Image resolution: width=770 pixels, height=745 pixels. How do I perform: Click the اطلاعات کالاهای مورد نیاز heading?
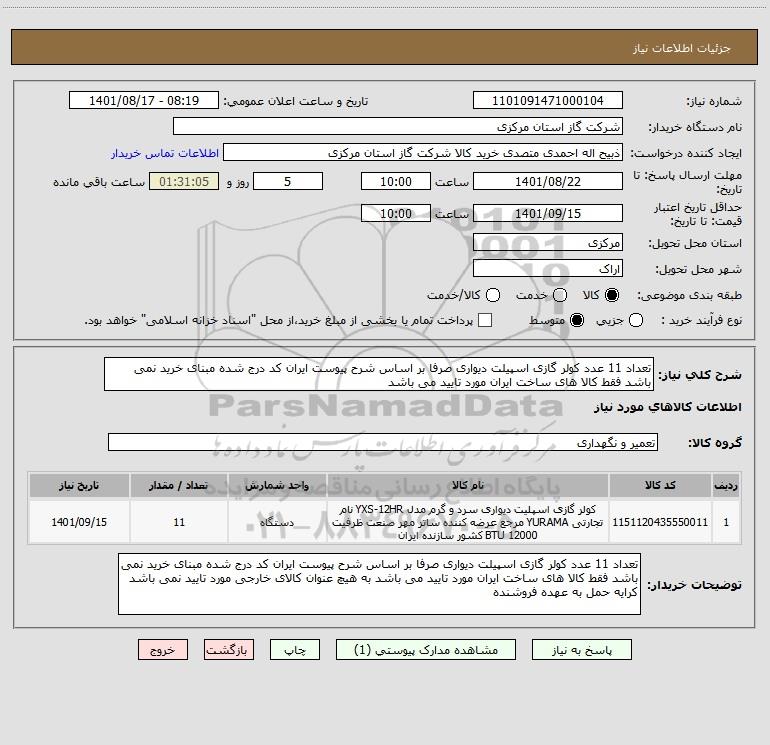pos(667,407)
